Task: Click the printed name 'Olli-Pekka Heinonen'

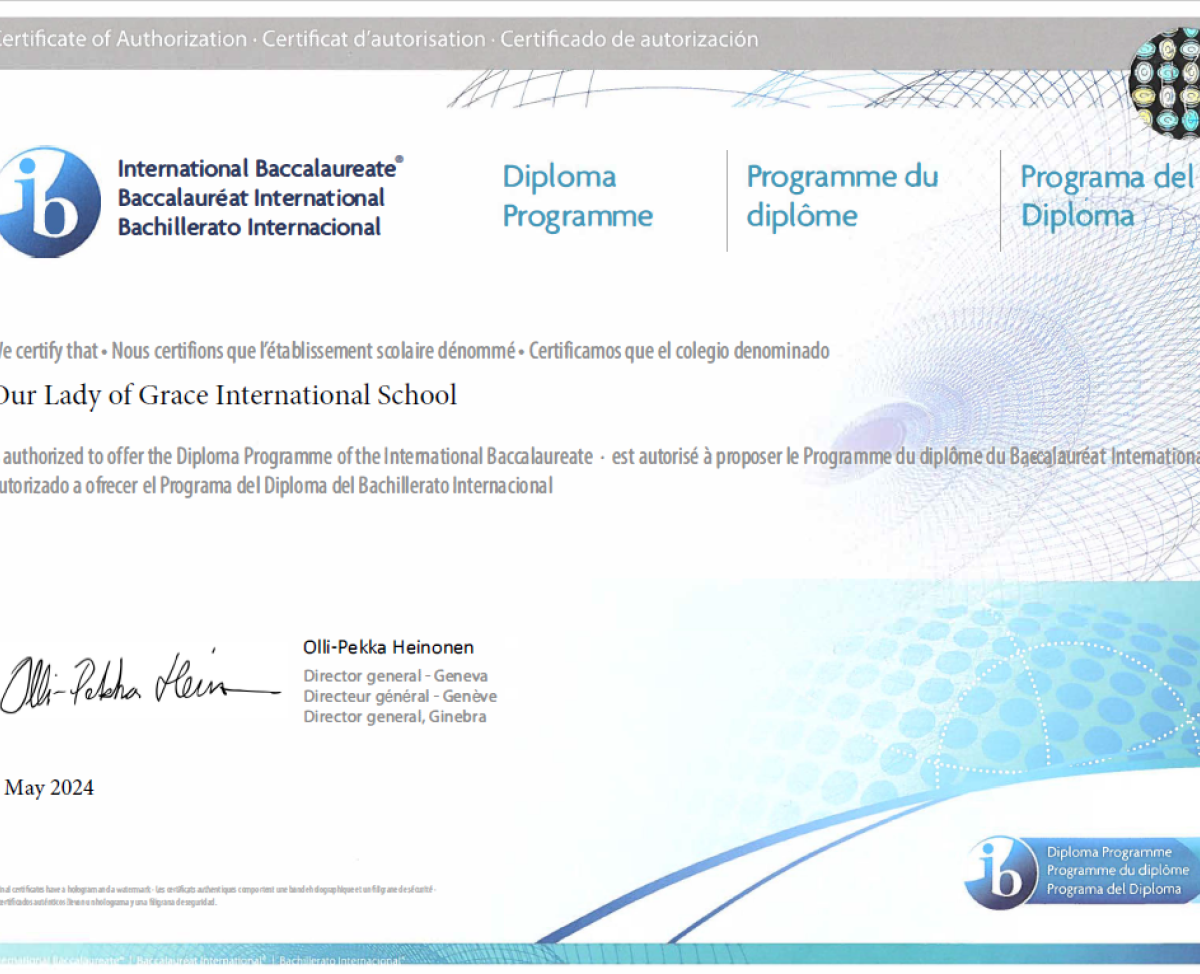Action: tap(388, 647)
